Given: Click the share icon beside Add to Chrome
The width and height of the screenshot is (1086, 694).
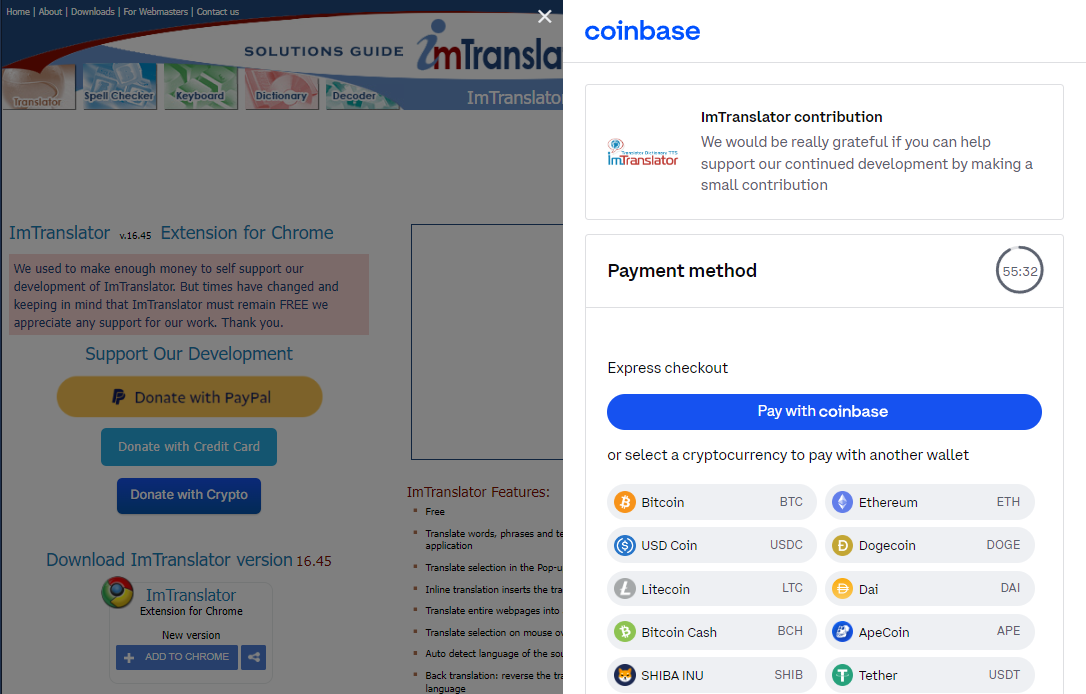Looking at the screenshot, I should 253,657.
